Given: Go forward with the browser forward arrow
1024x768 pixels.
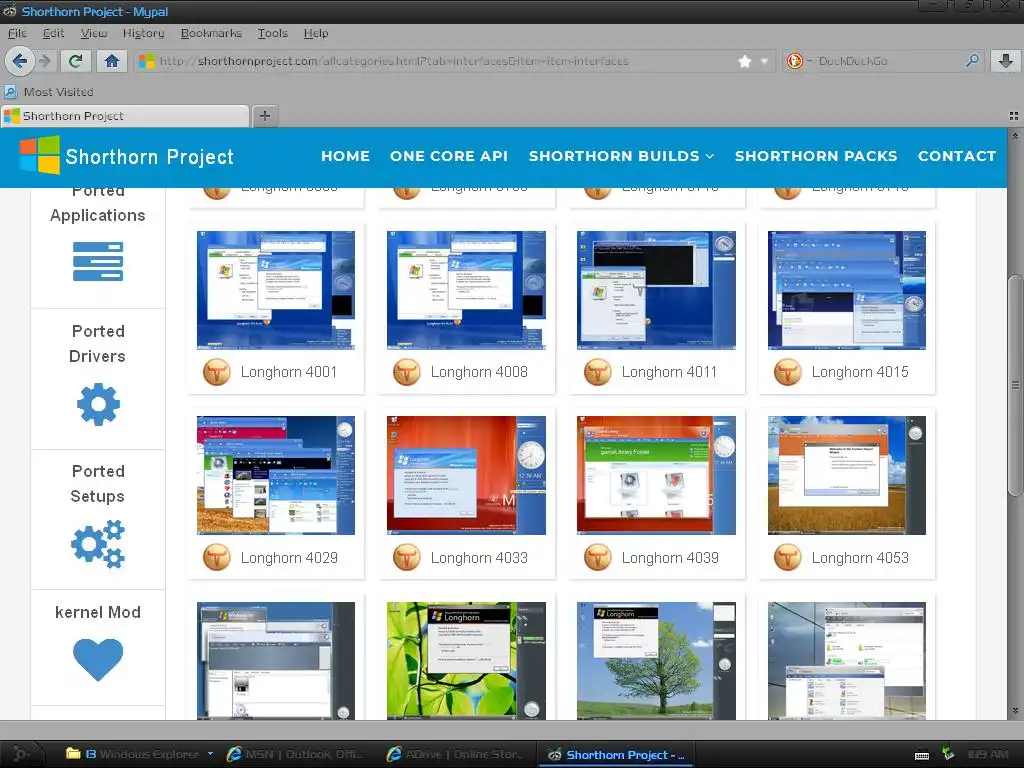Looking at the screenshot, I should [44, 61].
